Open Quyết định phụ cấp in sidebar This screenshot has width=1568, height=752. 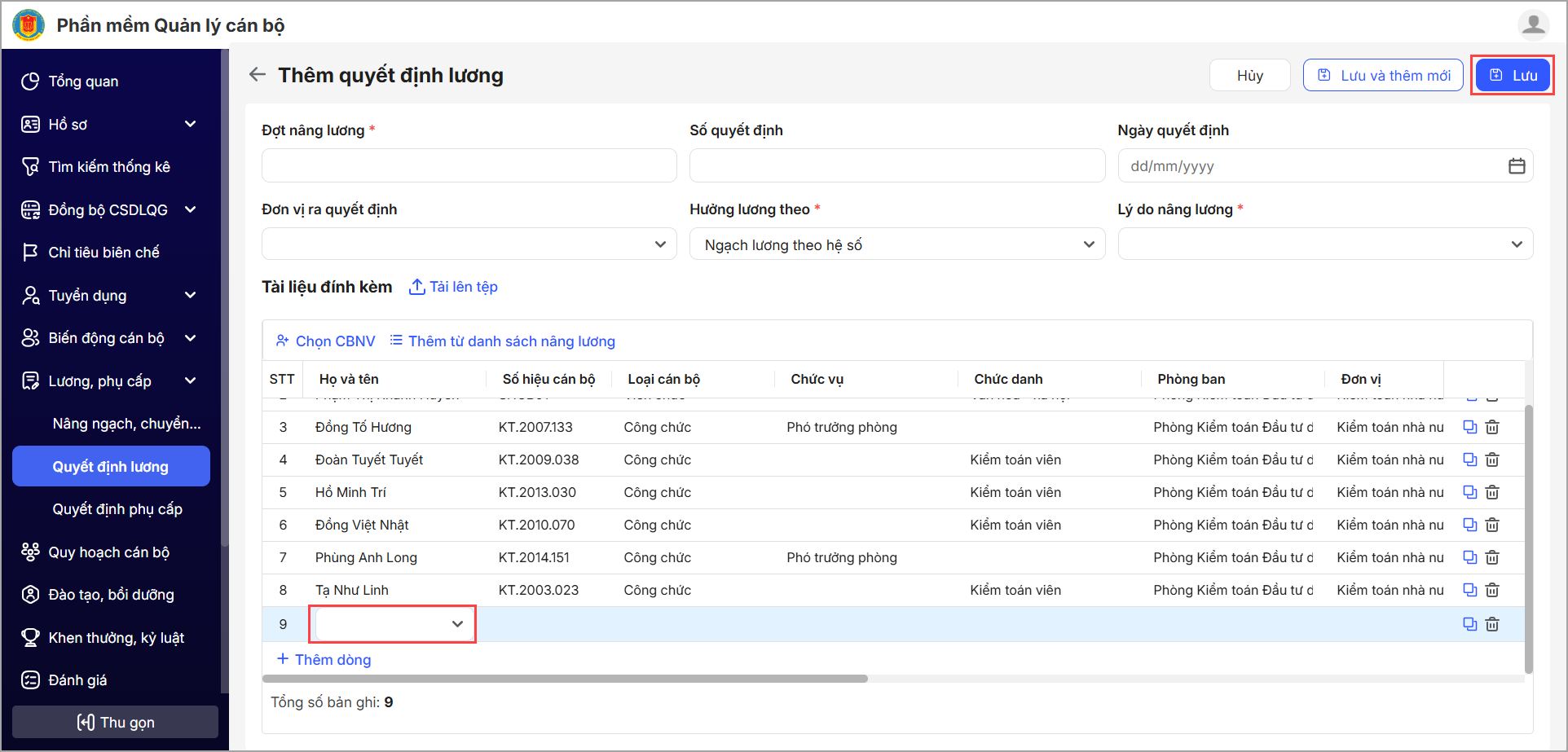pos(117,509)
